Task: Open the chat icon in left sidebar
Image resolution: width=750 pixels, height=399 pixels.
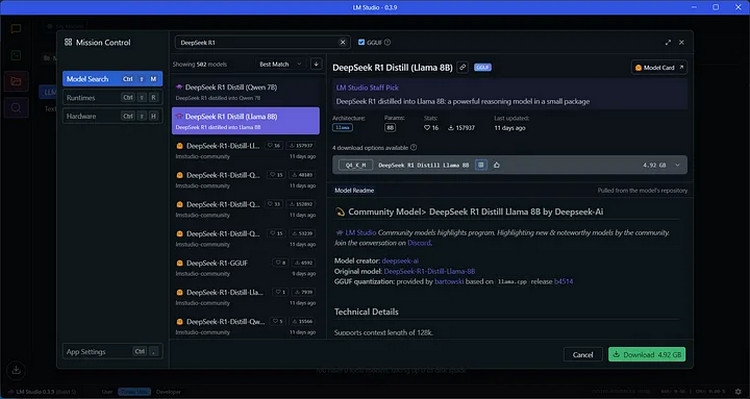Action: click(16, 29)
